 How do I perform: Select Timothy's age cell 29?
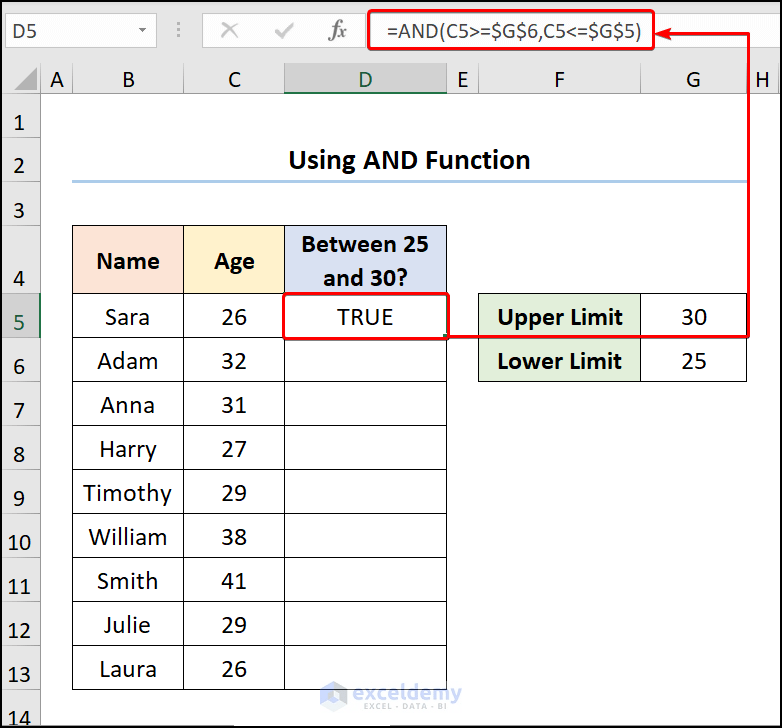click(x=234, y=491)
